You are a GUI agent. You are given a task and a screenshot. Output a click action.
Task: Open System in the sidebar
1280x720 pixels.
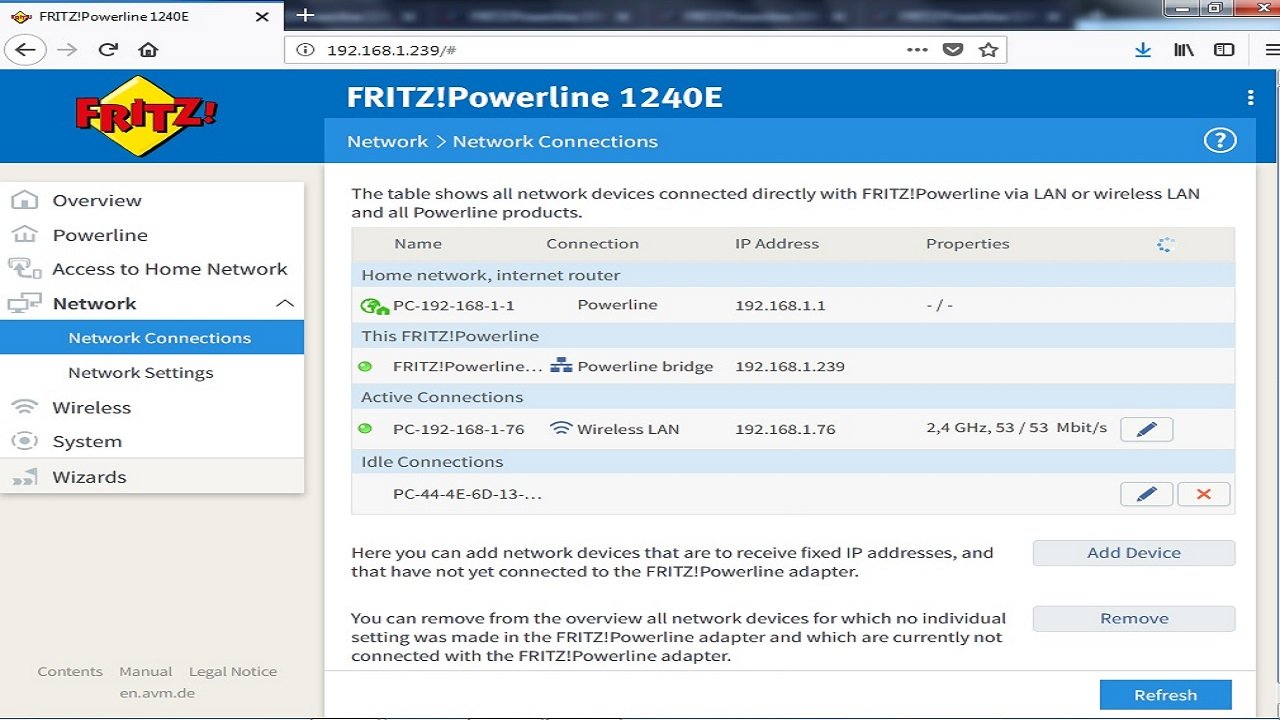87,441
